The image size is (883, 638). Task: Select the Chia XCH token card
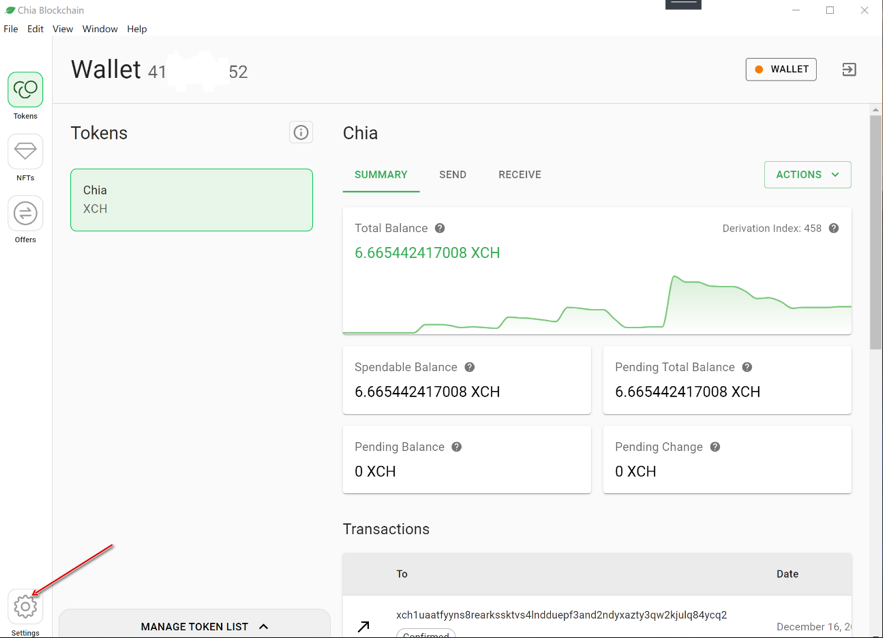tap(191, 200)
